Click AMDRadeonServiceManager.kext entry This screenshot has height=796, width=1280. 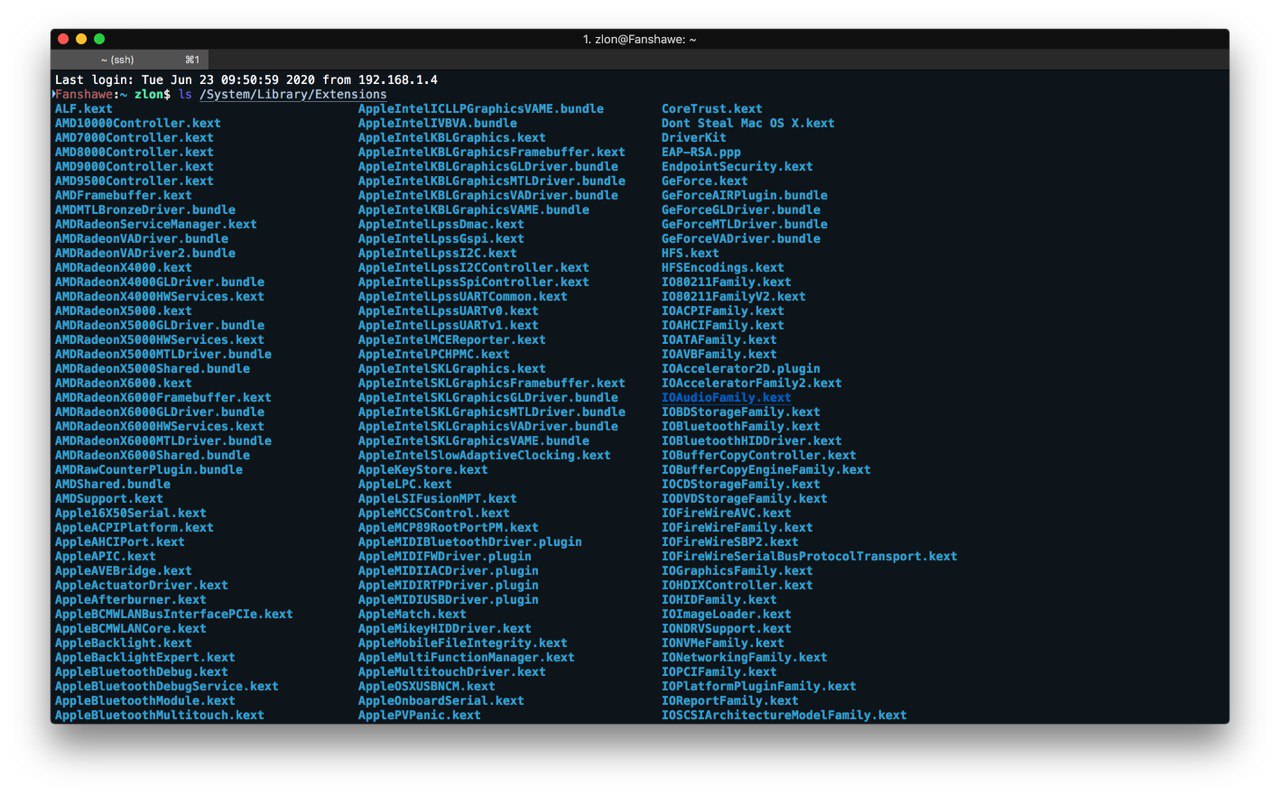tap(156, 224)
